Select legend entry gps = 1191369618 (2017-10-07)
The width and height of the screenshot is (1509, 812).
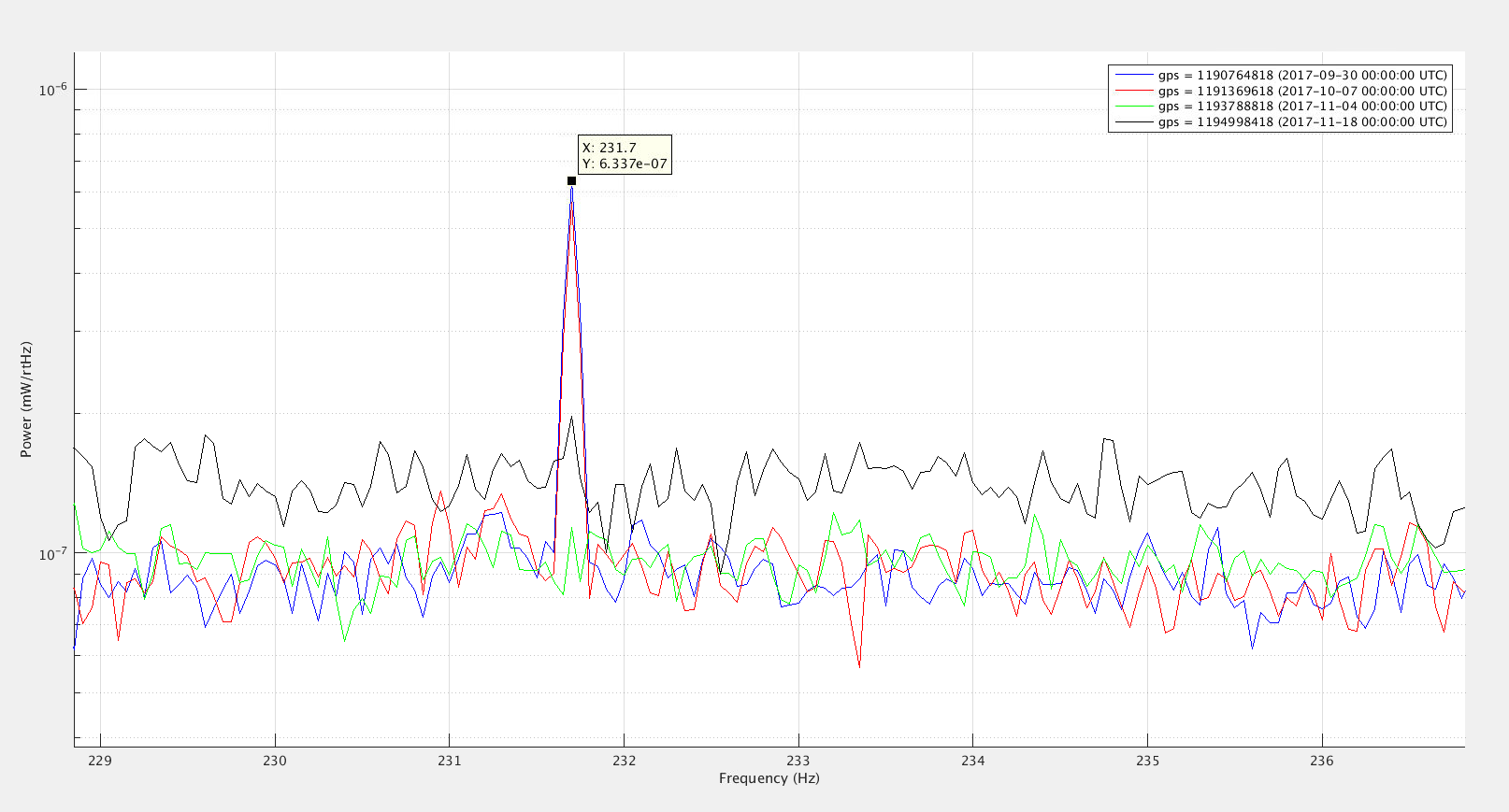click(1302, 92)
